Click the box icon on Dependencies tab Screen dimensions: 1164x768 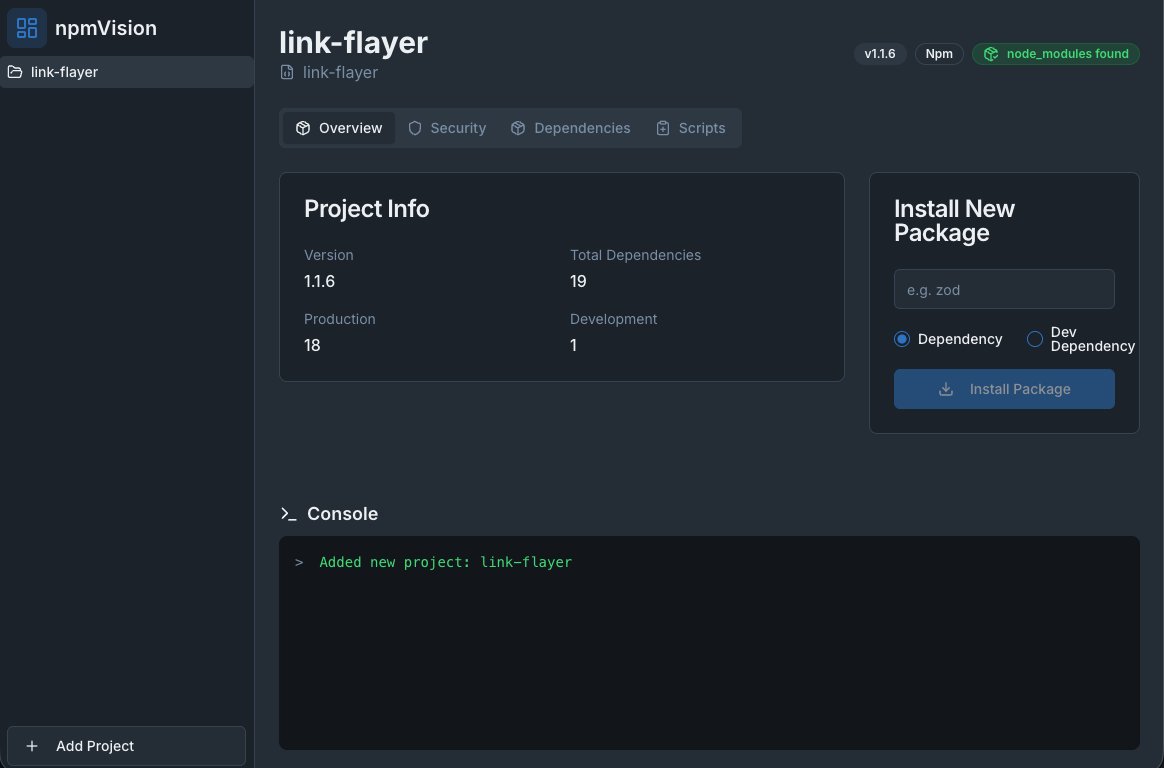click(518, 128)
